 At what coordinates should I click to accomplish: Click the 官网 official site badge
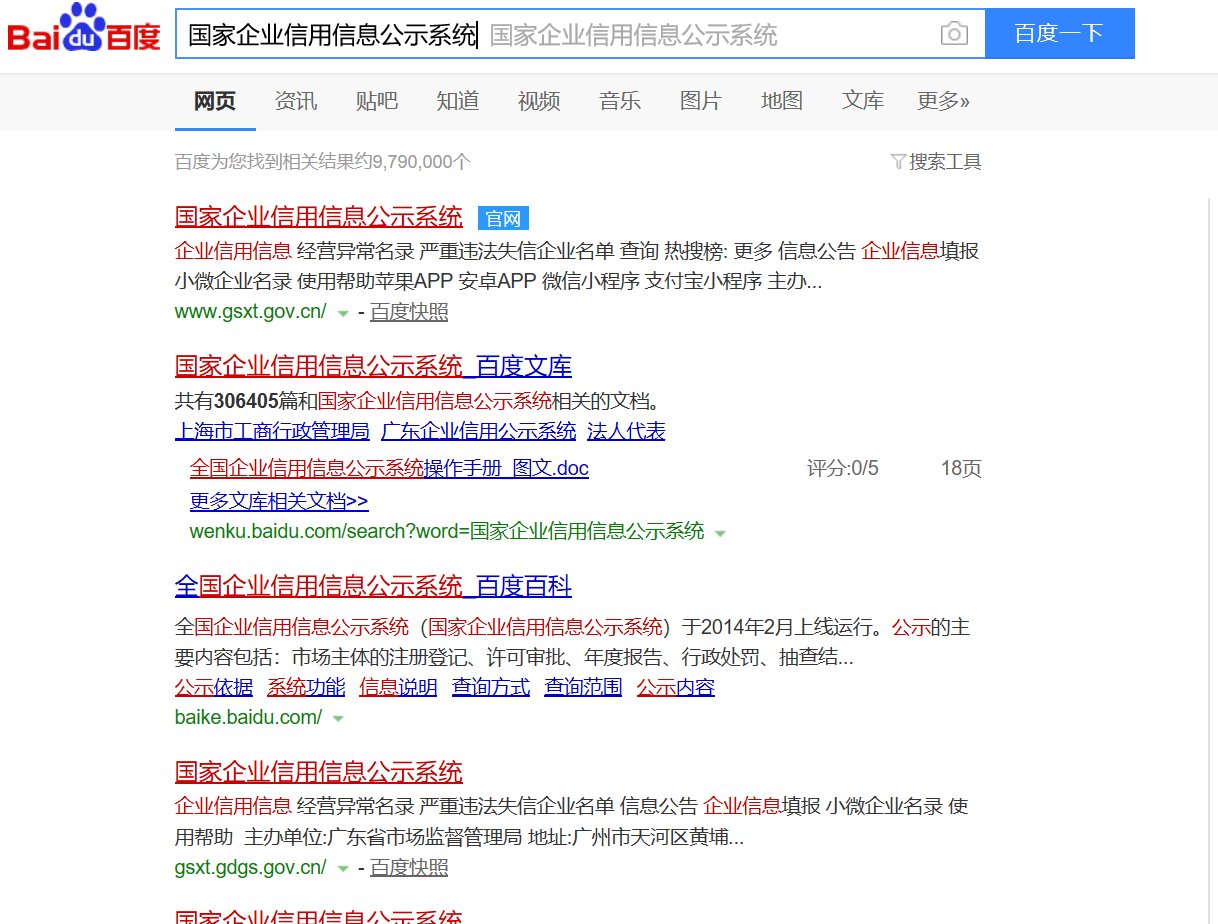pos(503,218)
